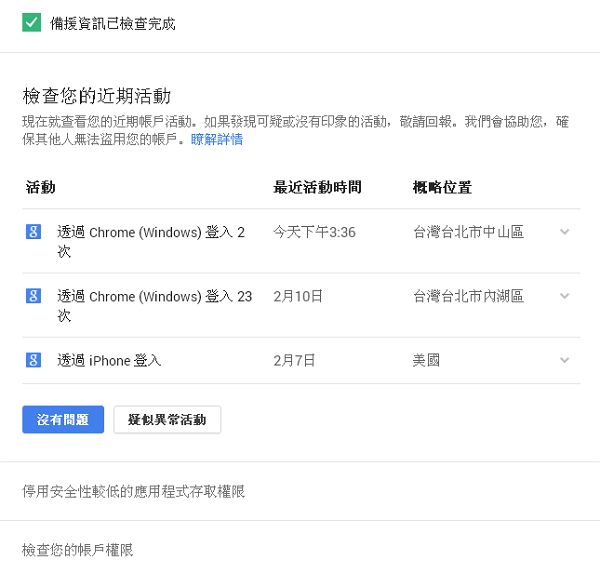Click the Google icon beside the 中山區 login entry

click(33, 232)
